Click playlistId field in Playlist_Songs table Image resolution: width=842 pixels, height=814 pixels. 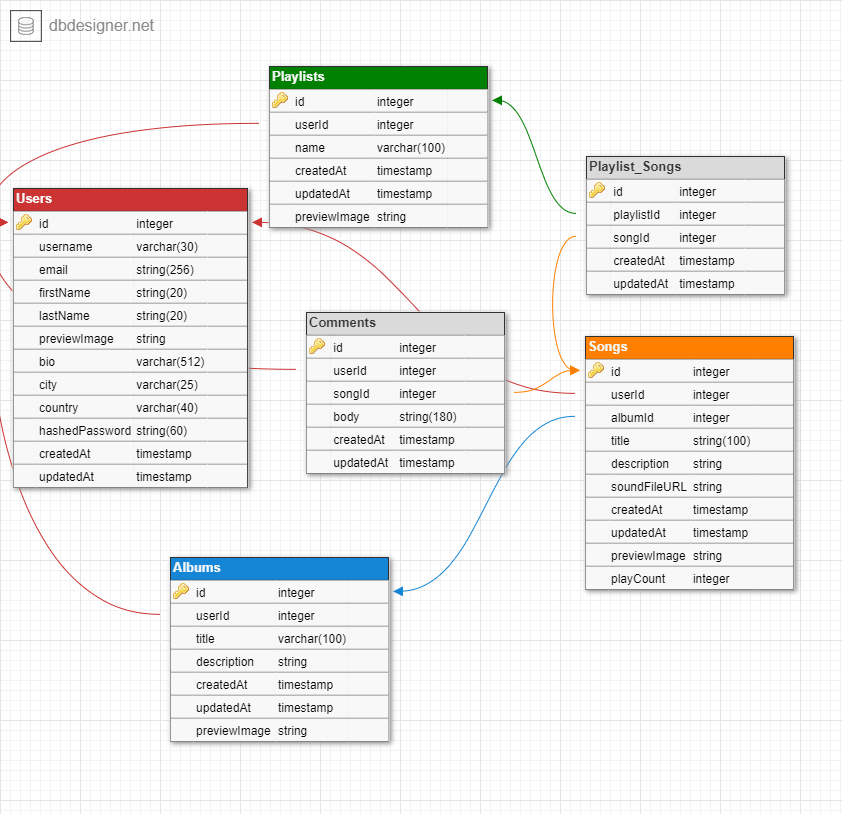[636, 215]
